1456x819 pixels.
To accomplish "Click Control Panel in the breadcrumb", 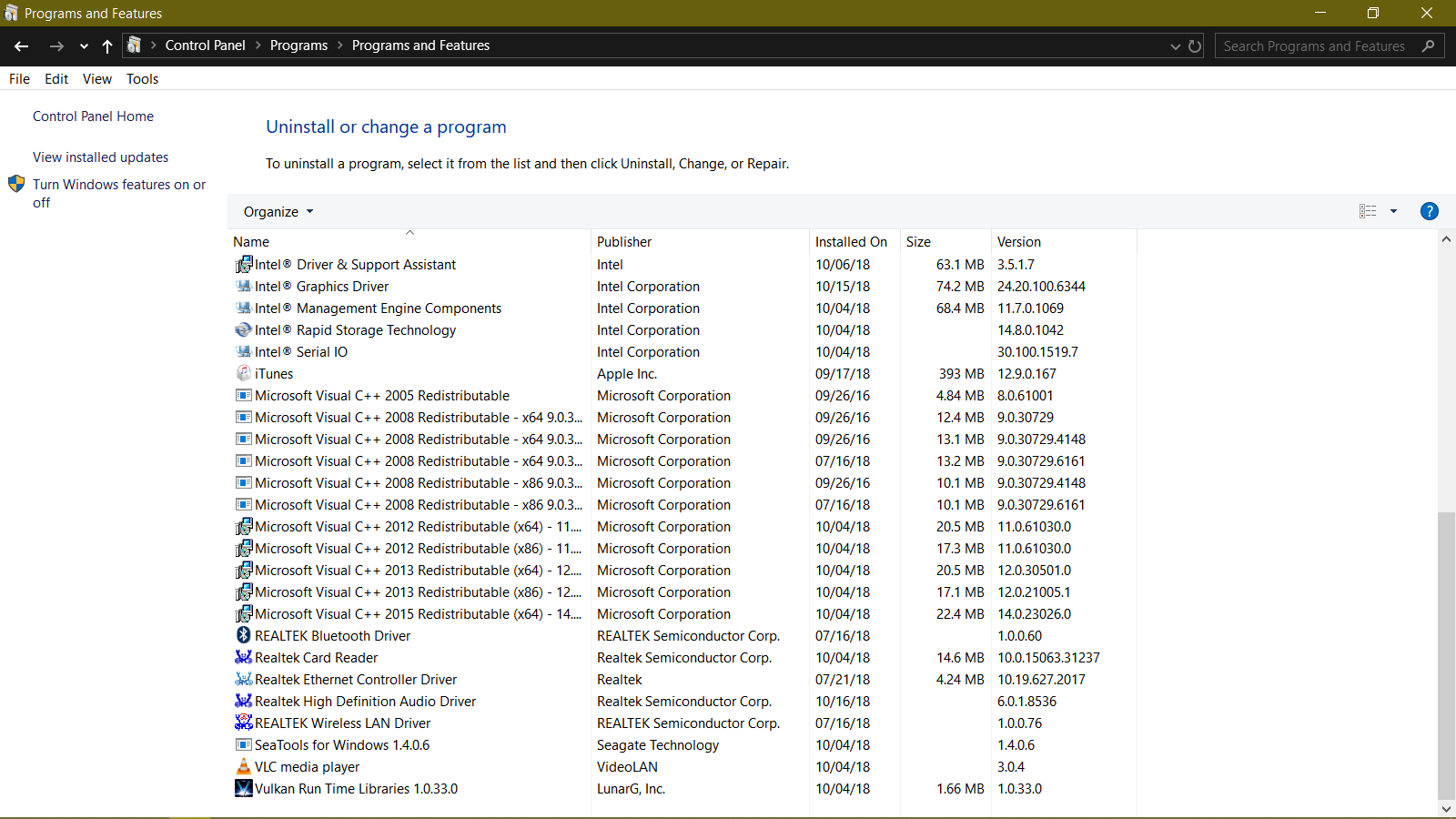I will (x=205, y=45).
